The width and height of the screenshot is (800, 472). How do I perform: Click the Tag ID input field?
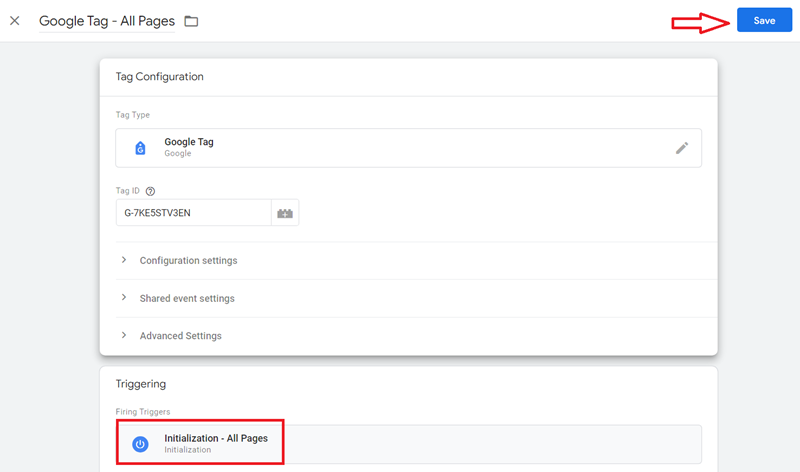tap(193, 213)
